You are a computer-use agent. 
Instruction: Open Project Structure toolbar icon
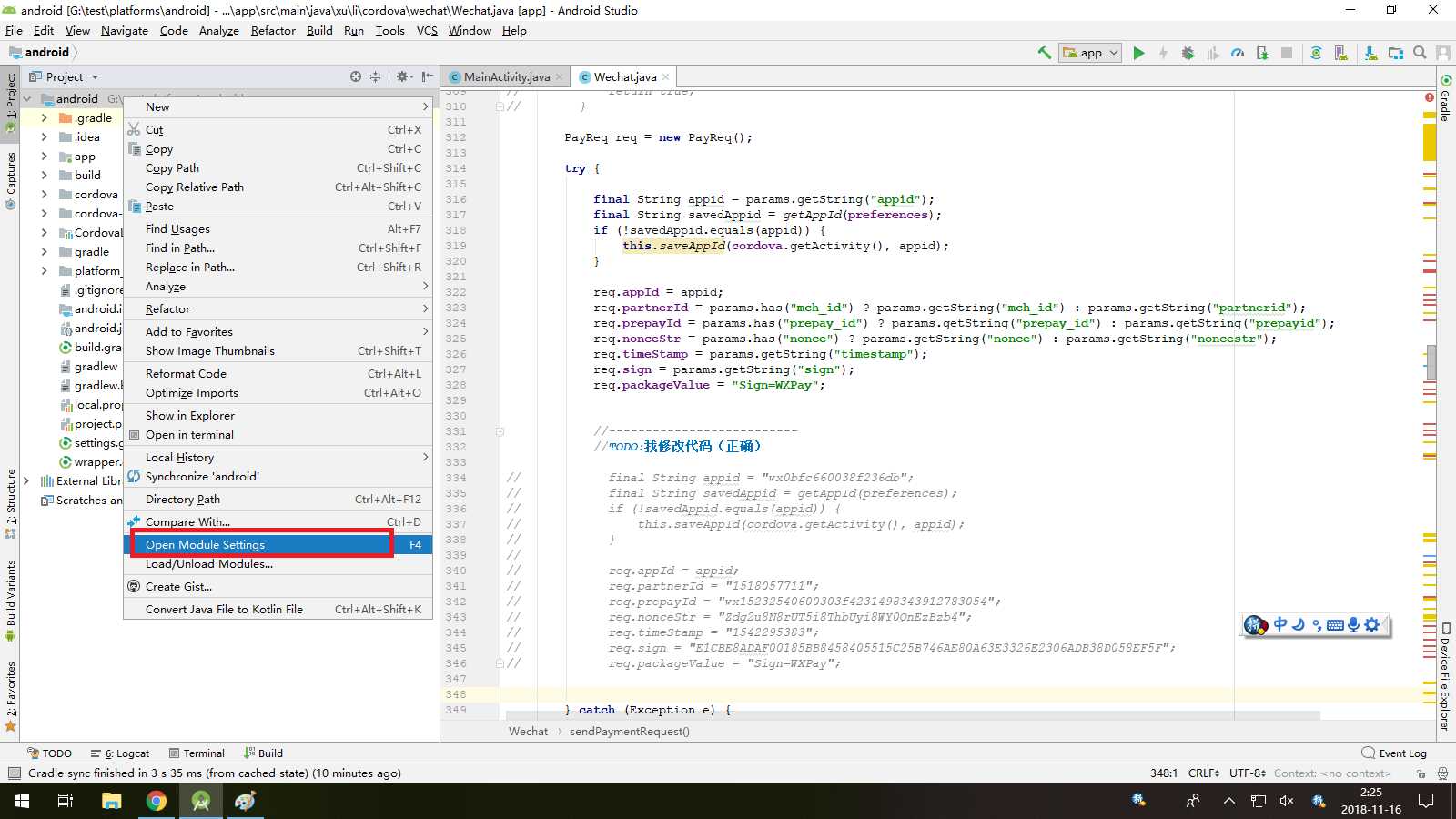pyautogui.click(x=1395, y=53)
